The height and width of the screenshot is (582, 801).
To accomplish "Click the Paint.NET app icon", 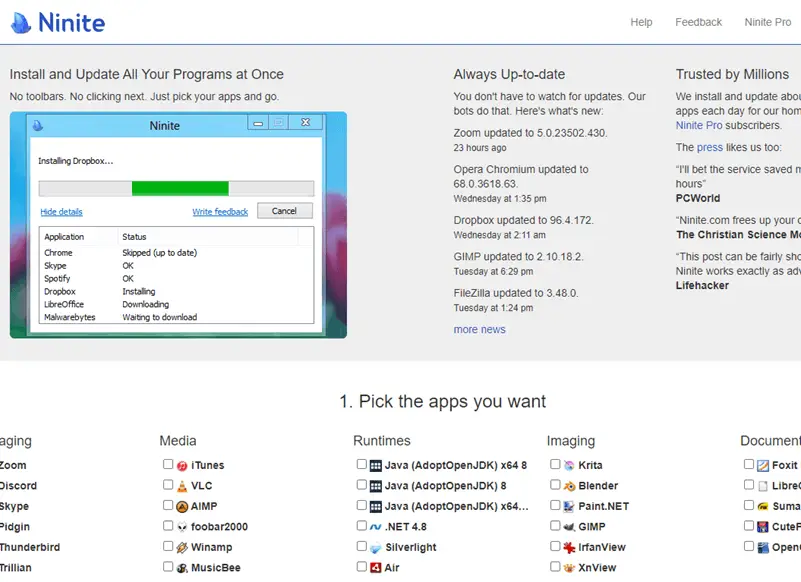I will coord(569,506).
